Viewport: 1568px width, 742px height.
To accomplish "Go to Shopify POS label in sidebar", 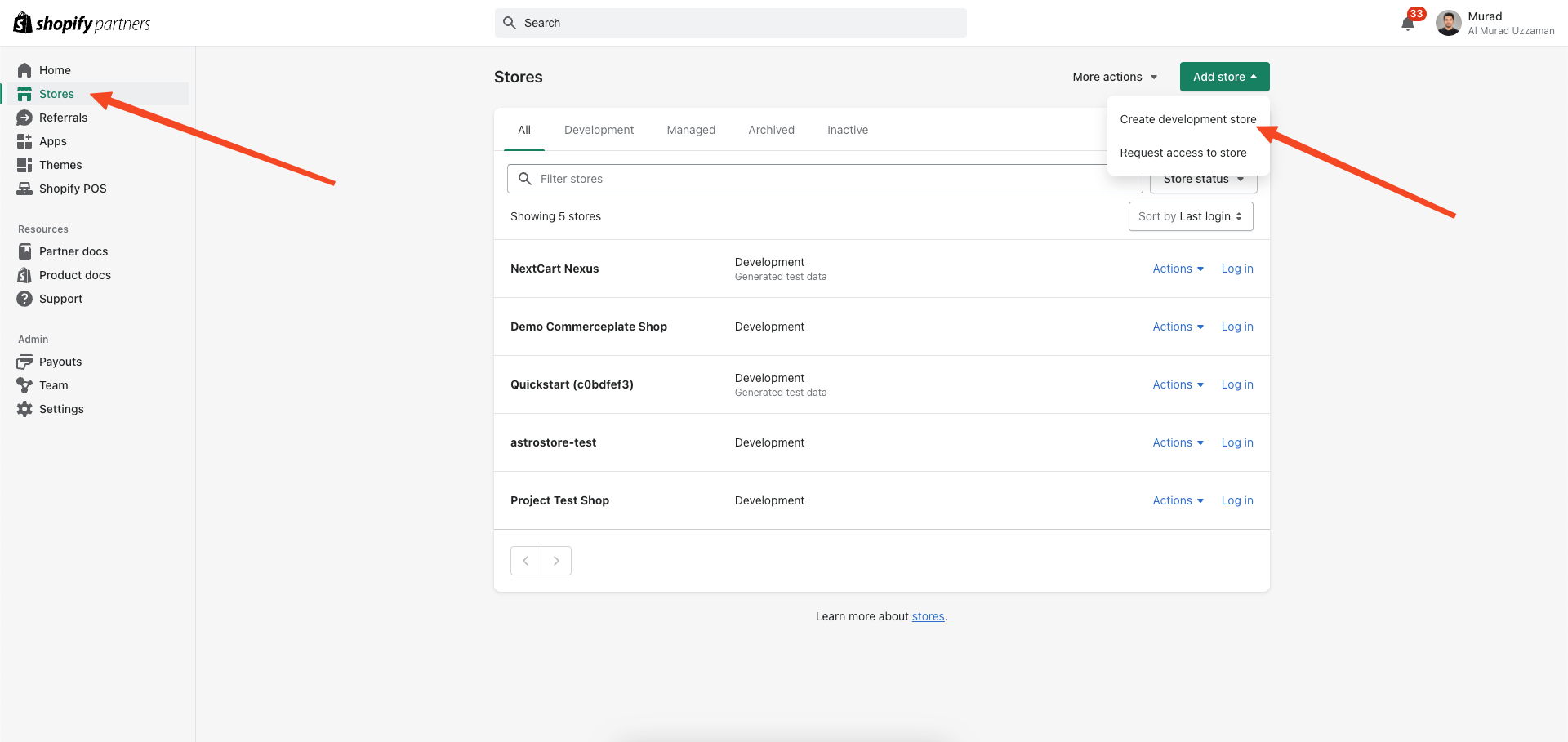I will tap(73, 189).
